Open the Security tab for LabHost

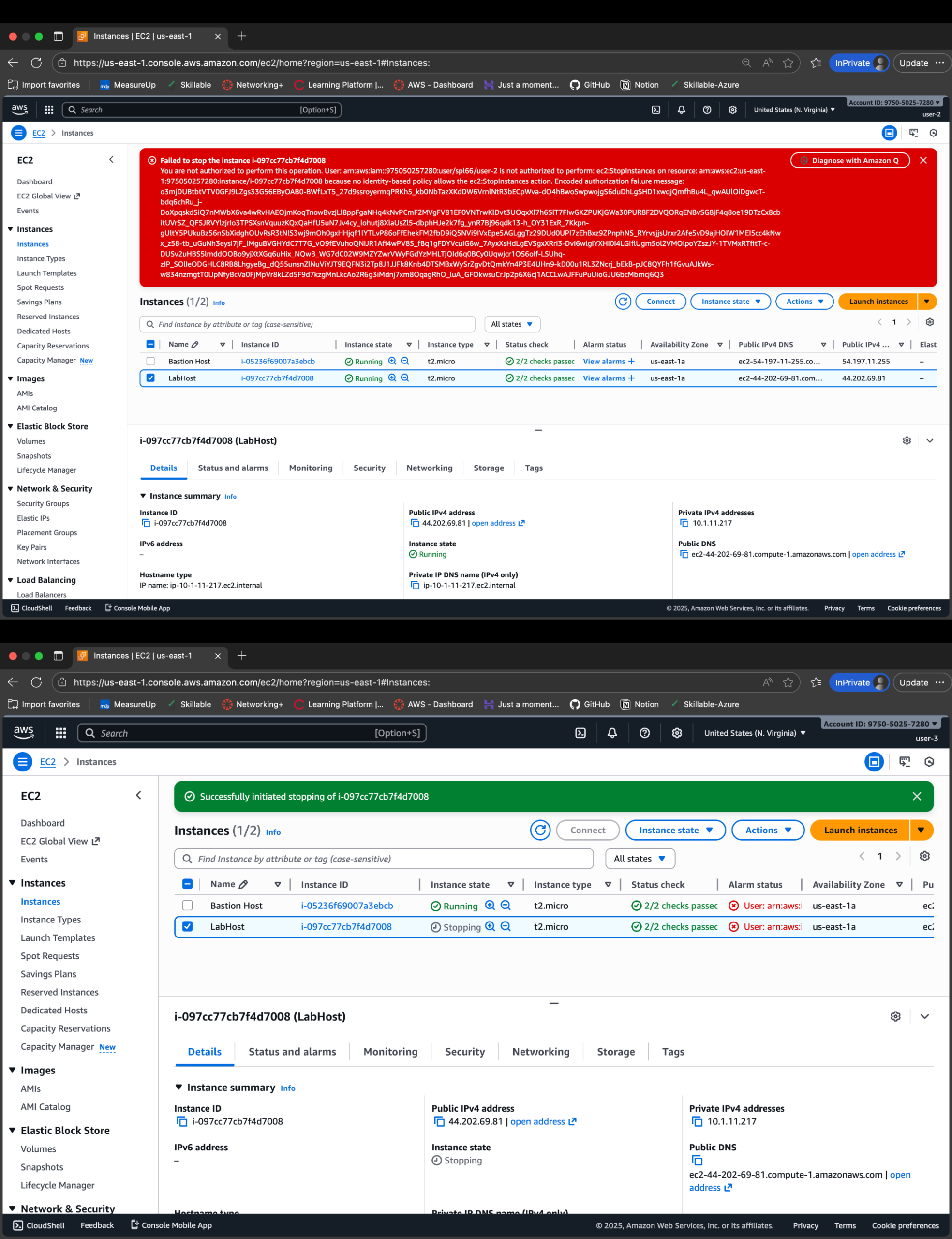coord(369,468)
